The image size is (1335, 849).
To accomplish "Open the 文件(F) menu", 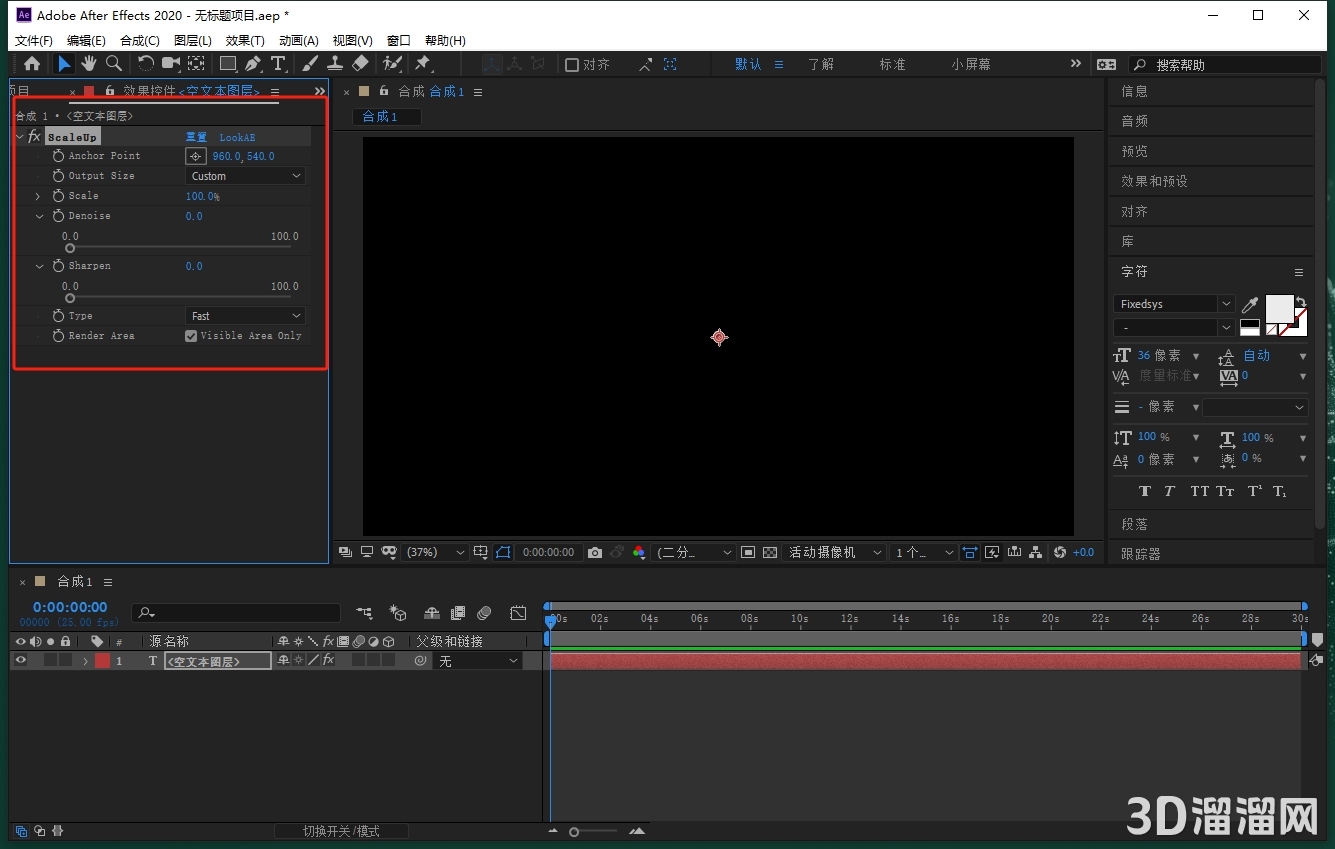I will pyautogui.click(x=34, y=40).
